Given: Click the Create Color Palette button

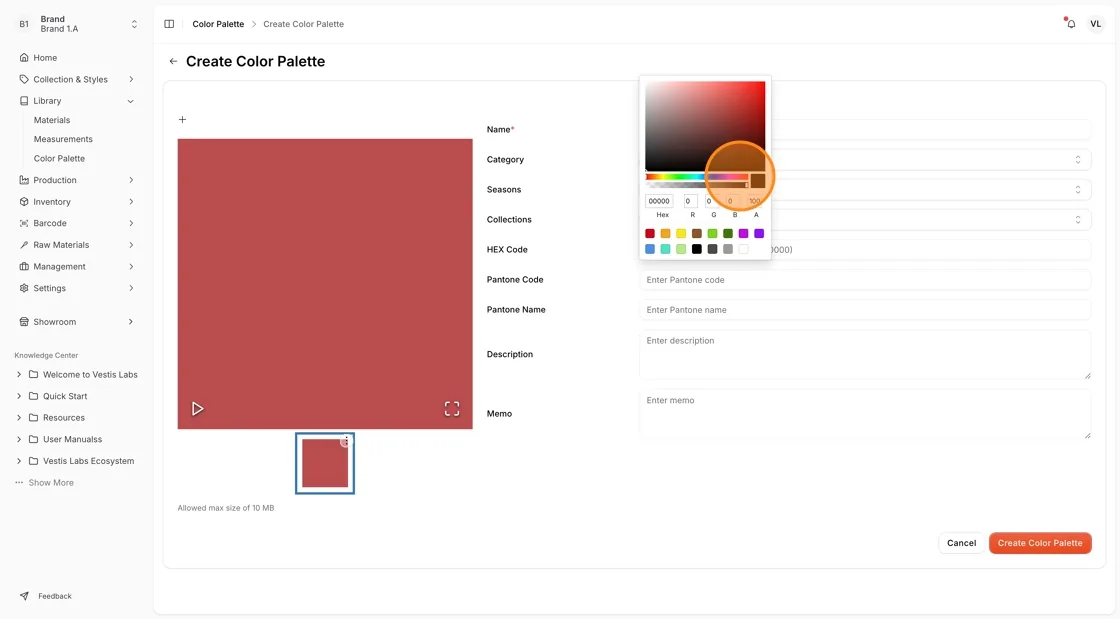Looking at the screenshot, I should pyautogui.click(x=1040, y=543).
